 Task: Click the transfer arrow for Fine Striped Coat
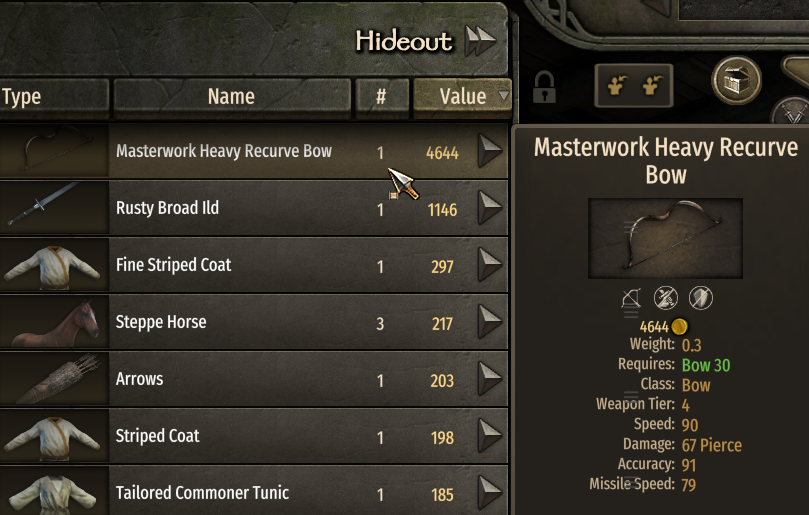pos(490,265)
